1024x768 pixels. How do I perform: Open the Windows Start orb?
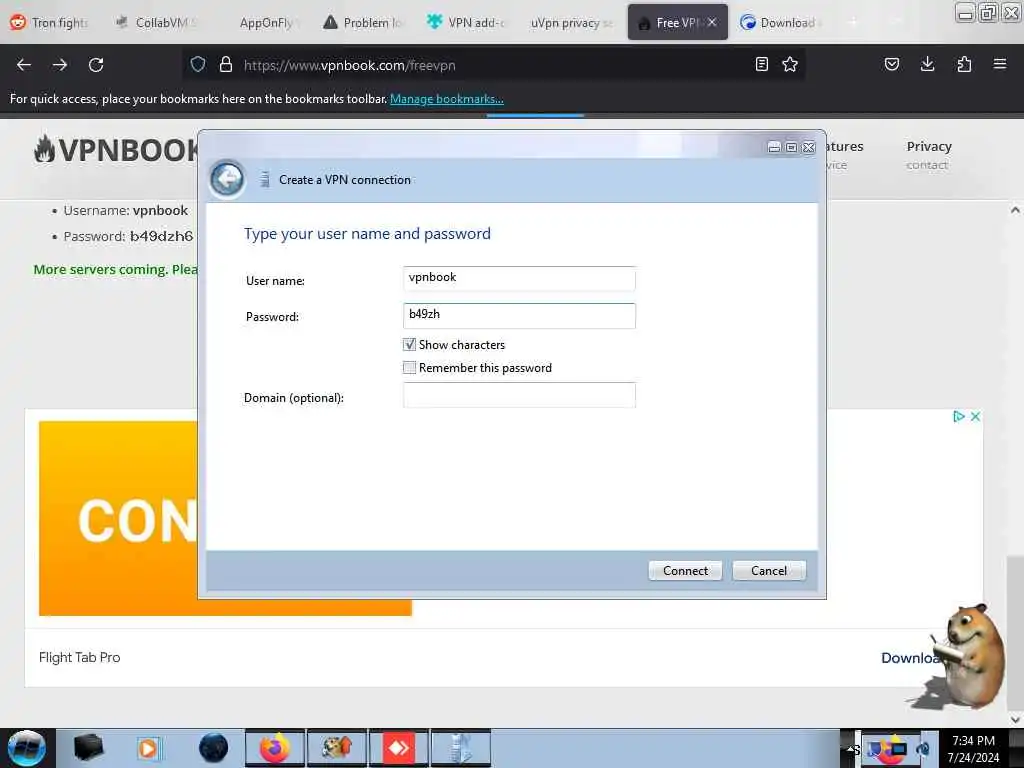click(x=27, y=748)
